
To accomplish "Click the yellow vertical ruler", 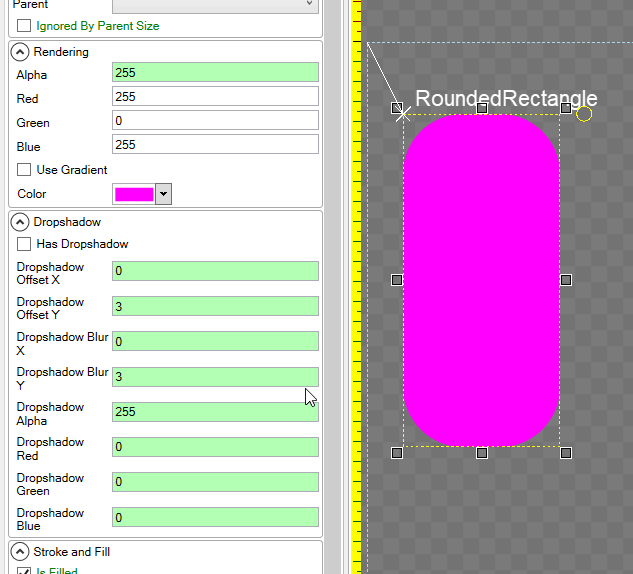I will pos(356,287).
